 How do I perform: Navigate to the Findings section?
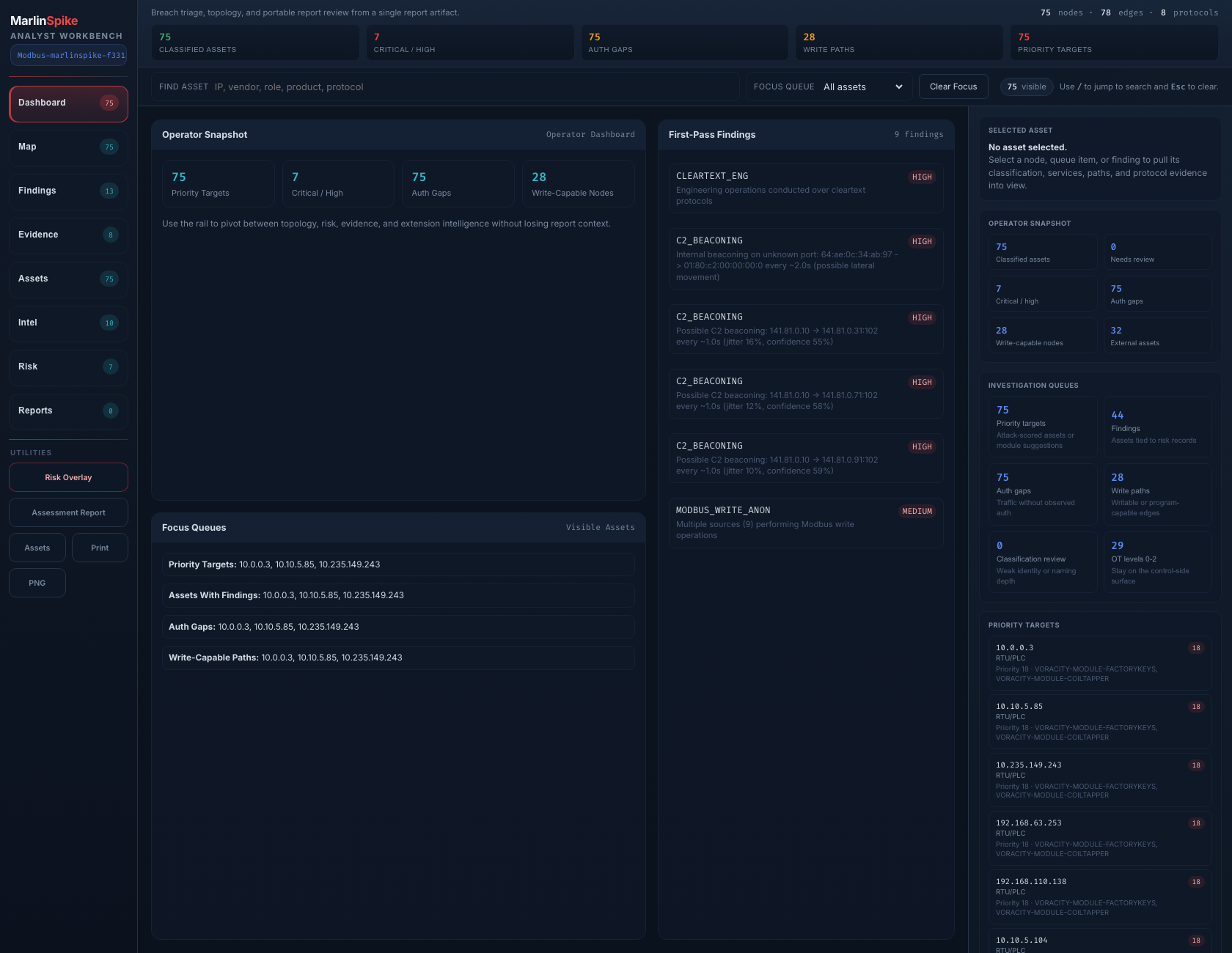click(x=68, y=191)
